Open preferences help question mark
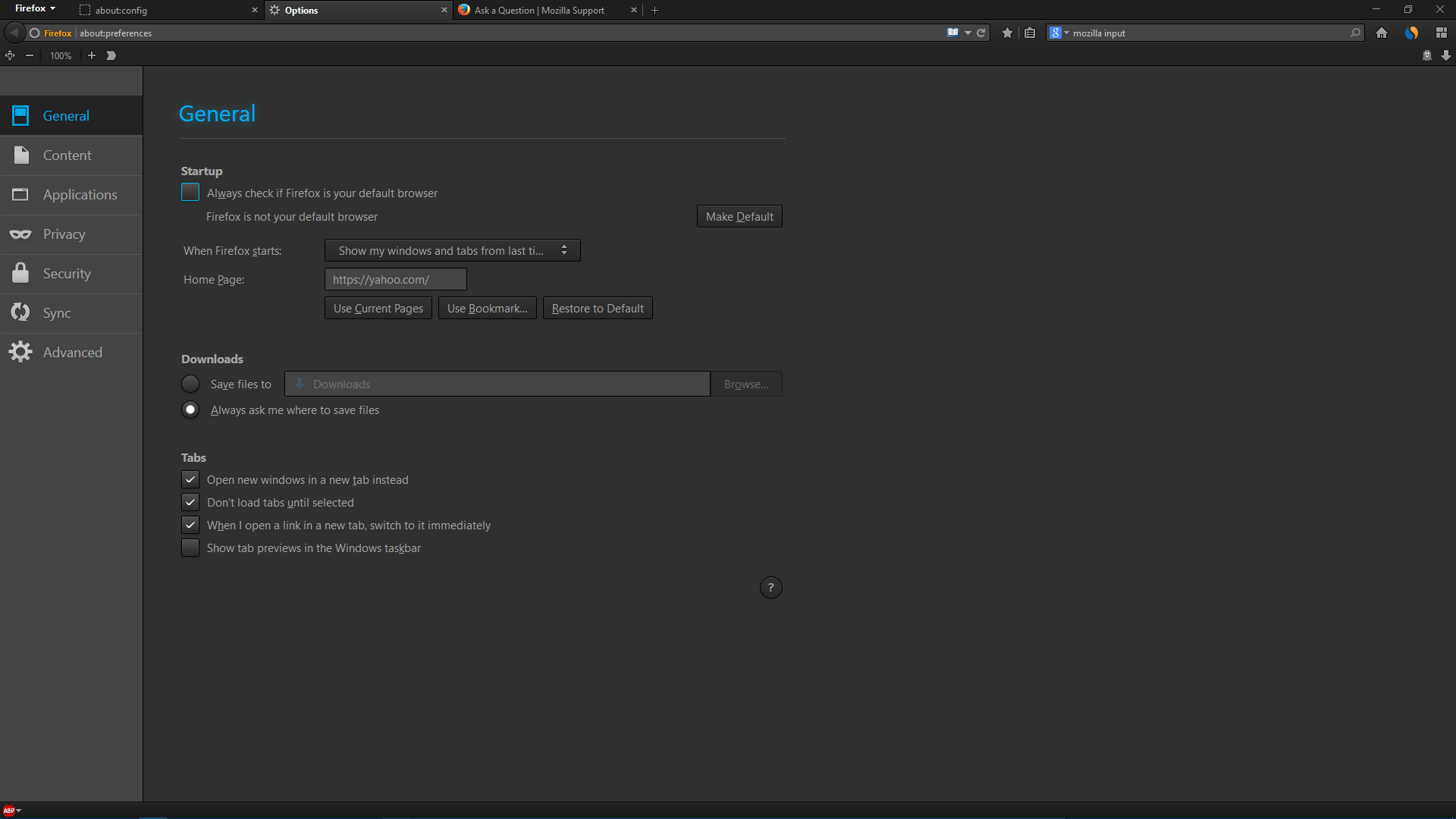Screen dimensions: 1456x819 click(x=771, y=588)
